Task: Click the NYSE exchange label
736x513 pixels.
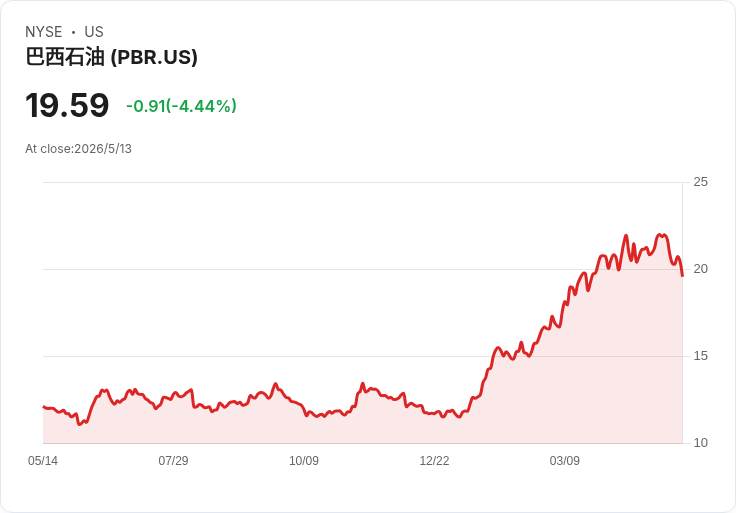Action: [x=44, y=32]
